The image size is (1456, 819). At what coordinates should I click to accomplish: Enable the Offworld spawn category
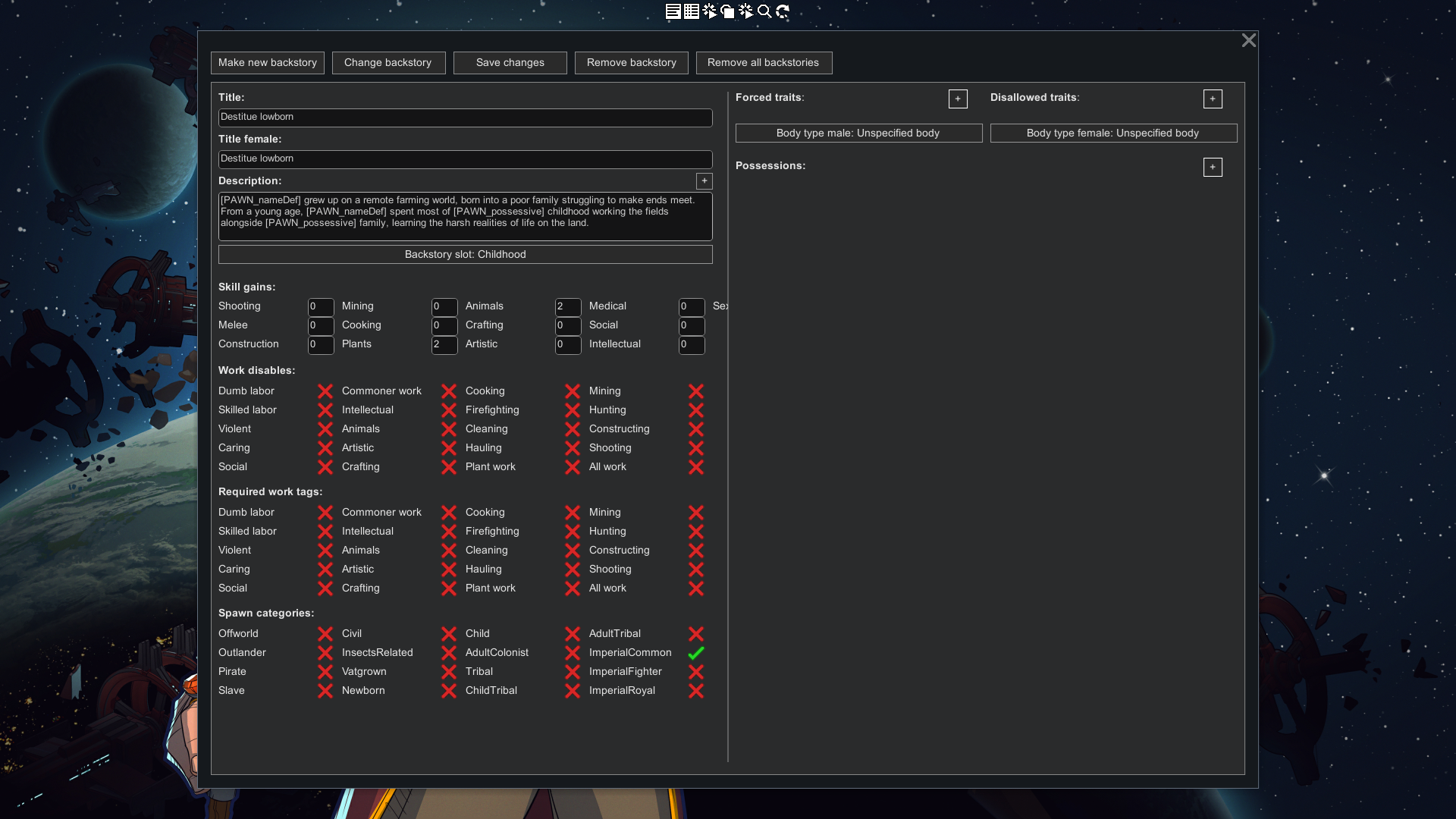pyautogui.click(x=325, y=634)
